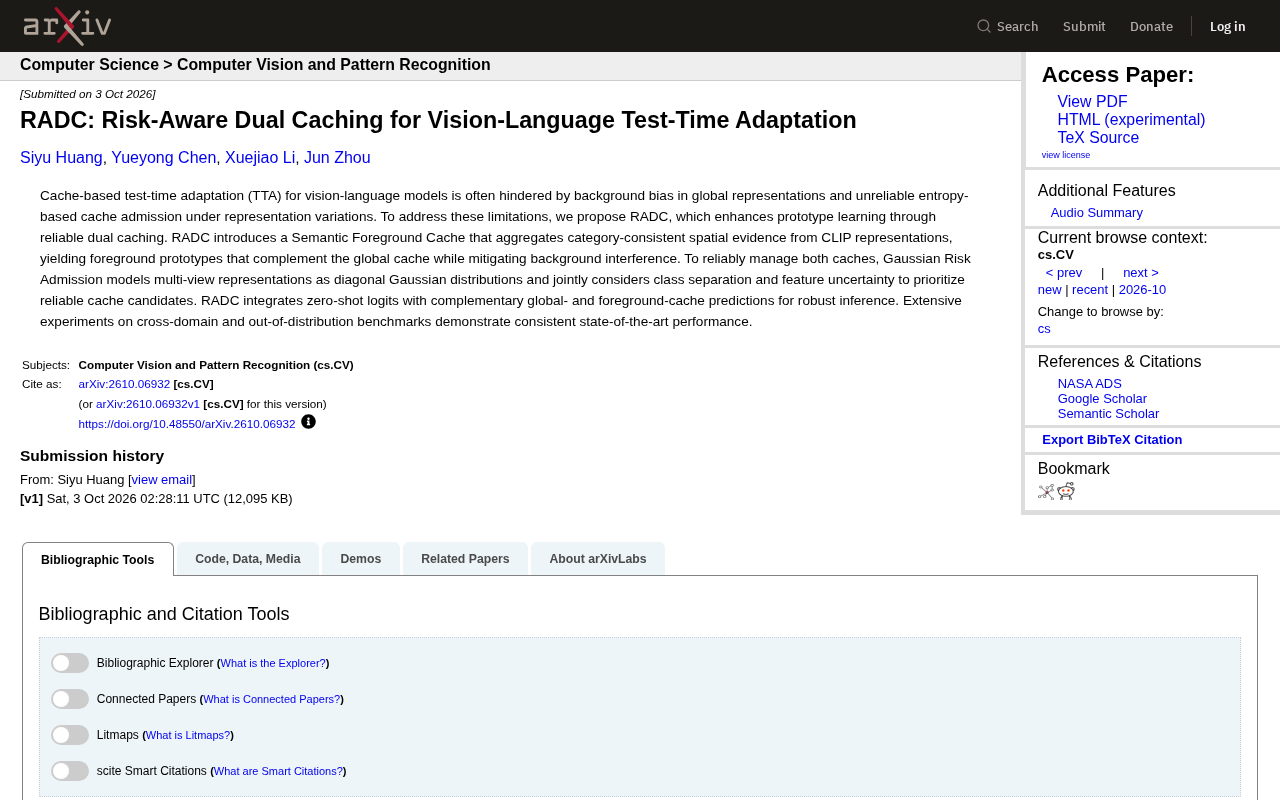Screen dimensions: 1280x800
Task: Click the arXiv logo
Action: coord(67,26)
